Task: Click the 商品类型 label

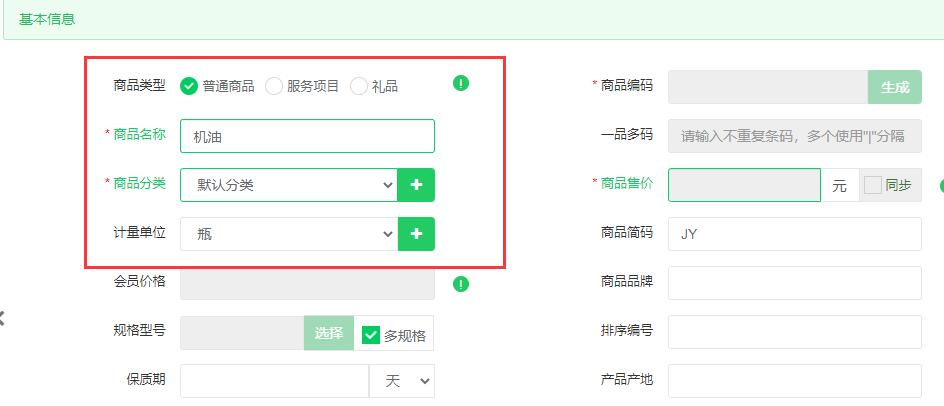Action: (x=139, y=85)
